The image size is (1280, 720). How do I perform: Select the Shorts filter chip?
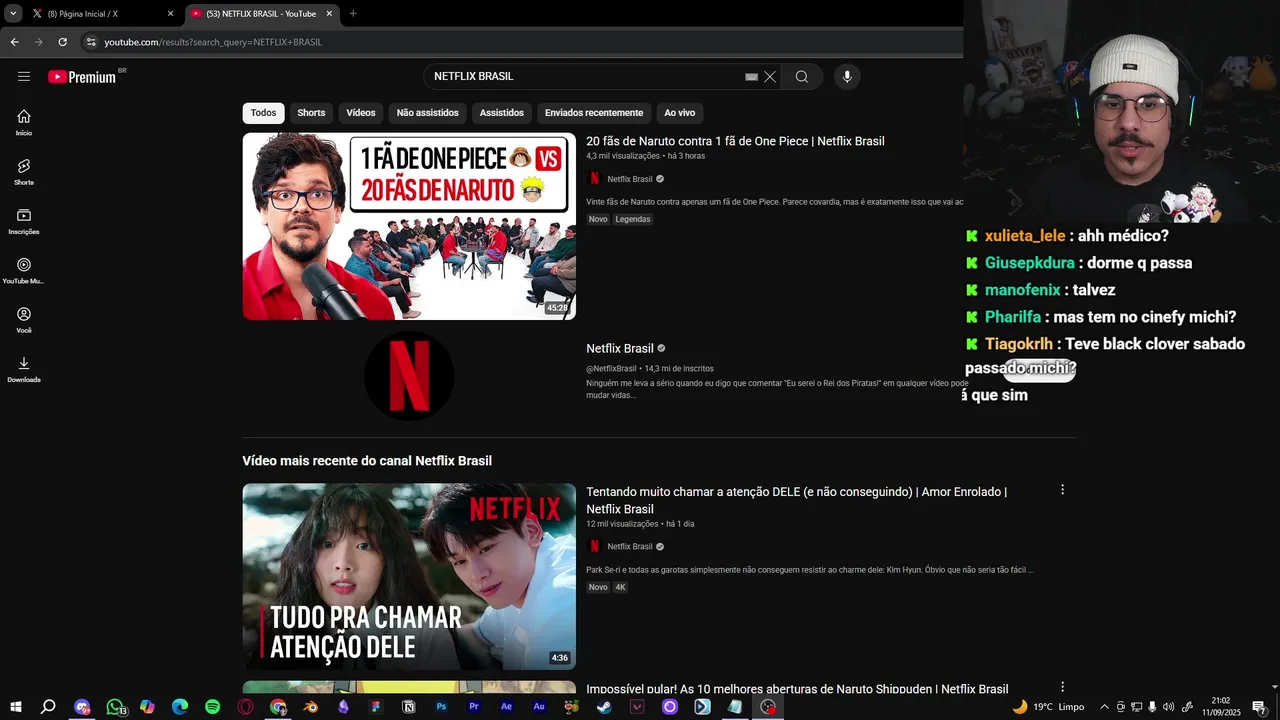(x=311, y=113)
